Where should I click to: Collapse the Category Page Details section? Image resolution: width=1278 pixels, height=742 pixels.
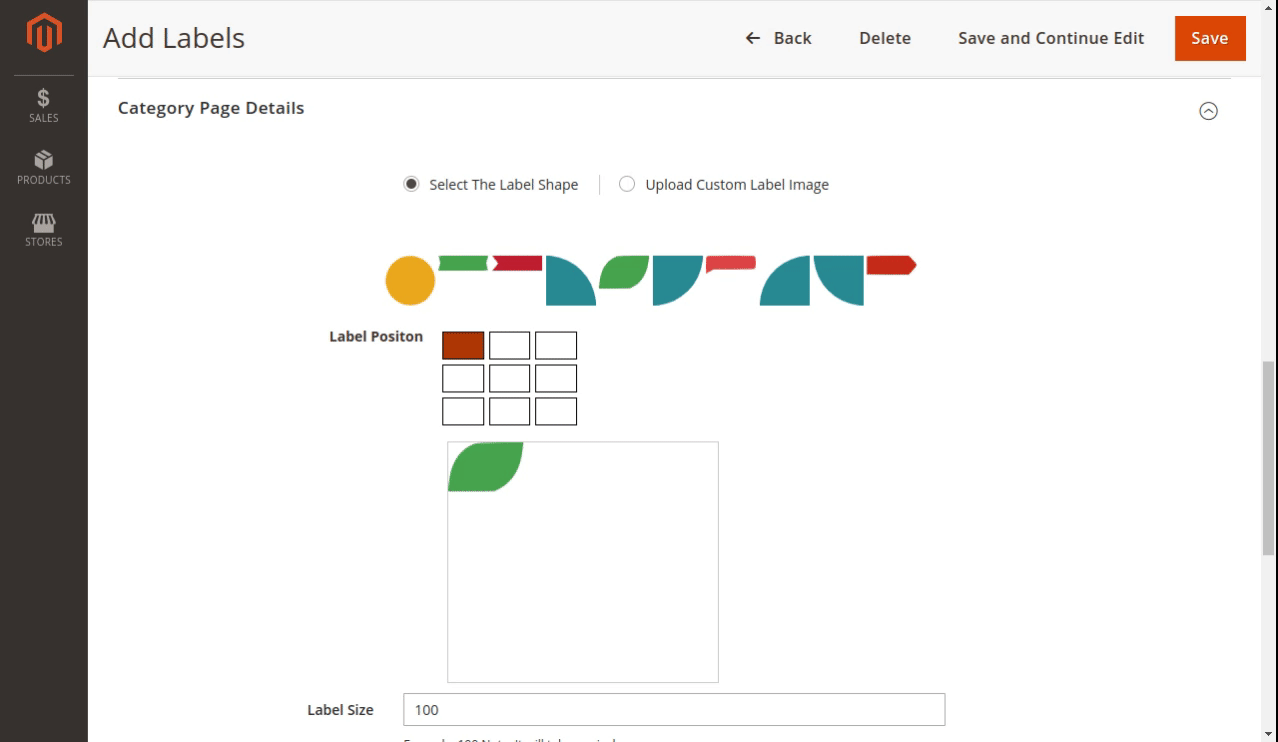coord(1208,111)
